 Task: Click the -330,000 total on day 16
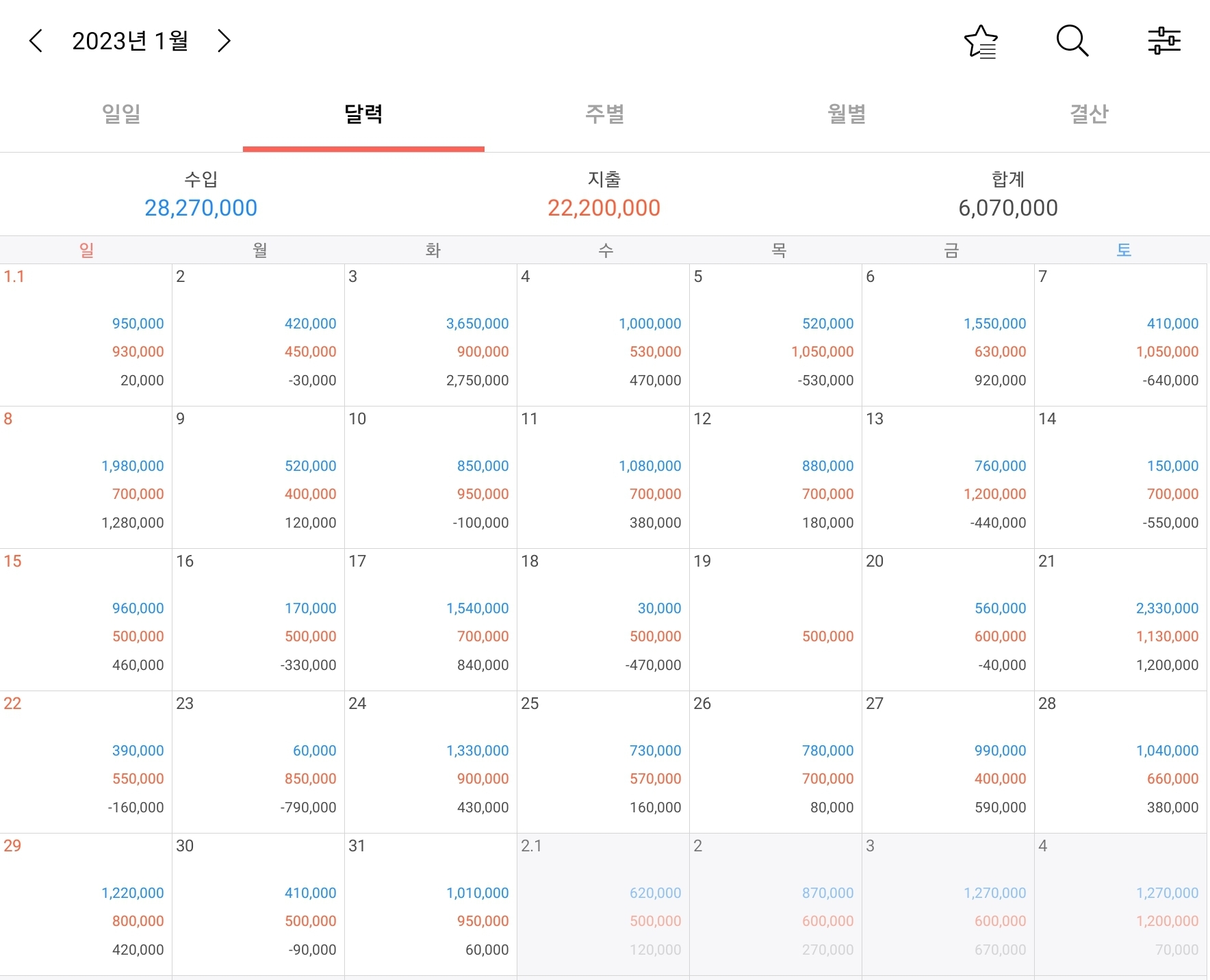tap(308, 665)
